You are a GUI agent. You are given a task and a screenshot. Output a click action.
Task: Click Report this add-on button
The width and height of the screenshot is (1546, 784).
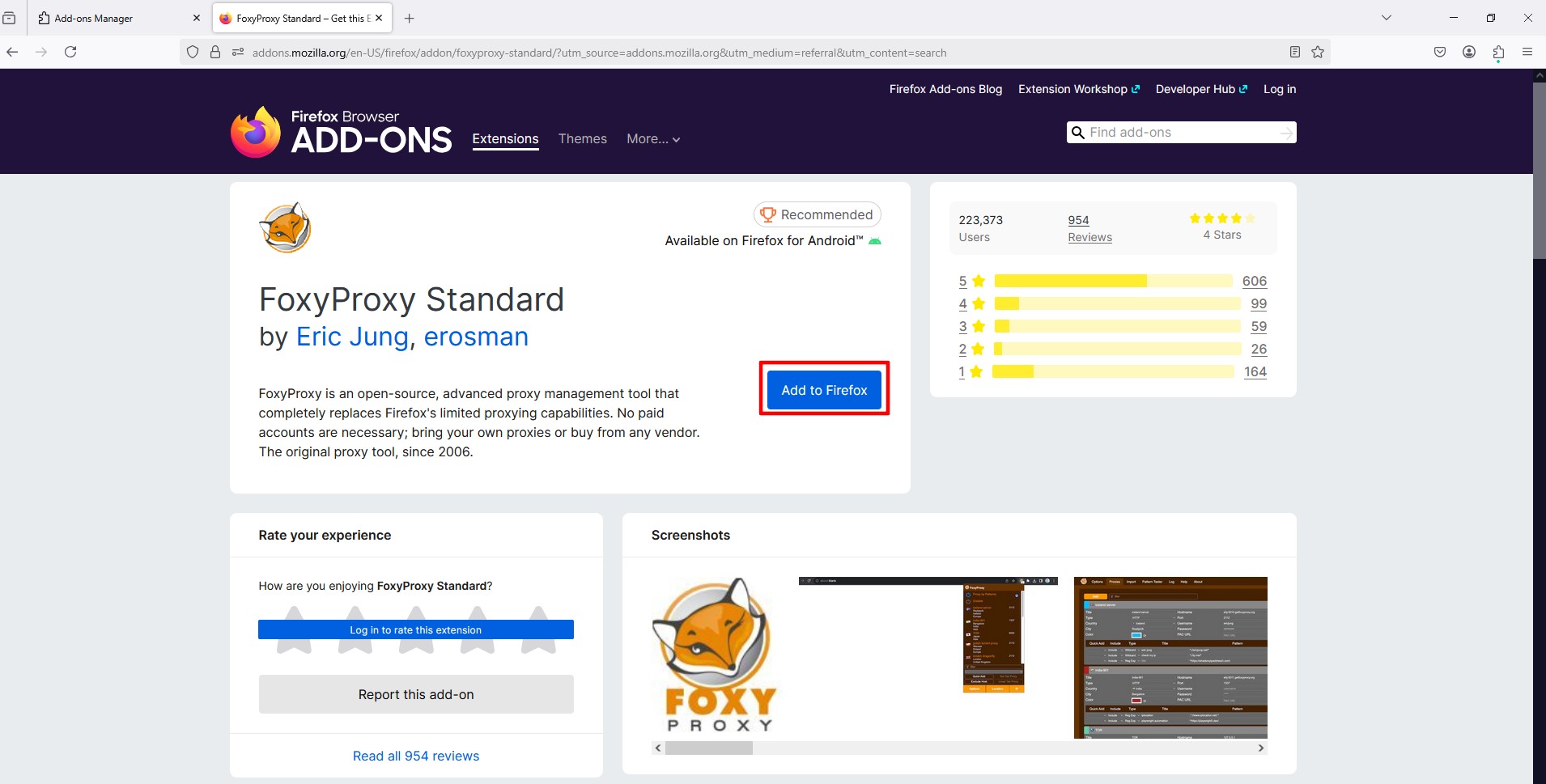pos(416,694)
